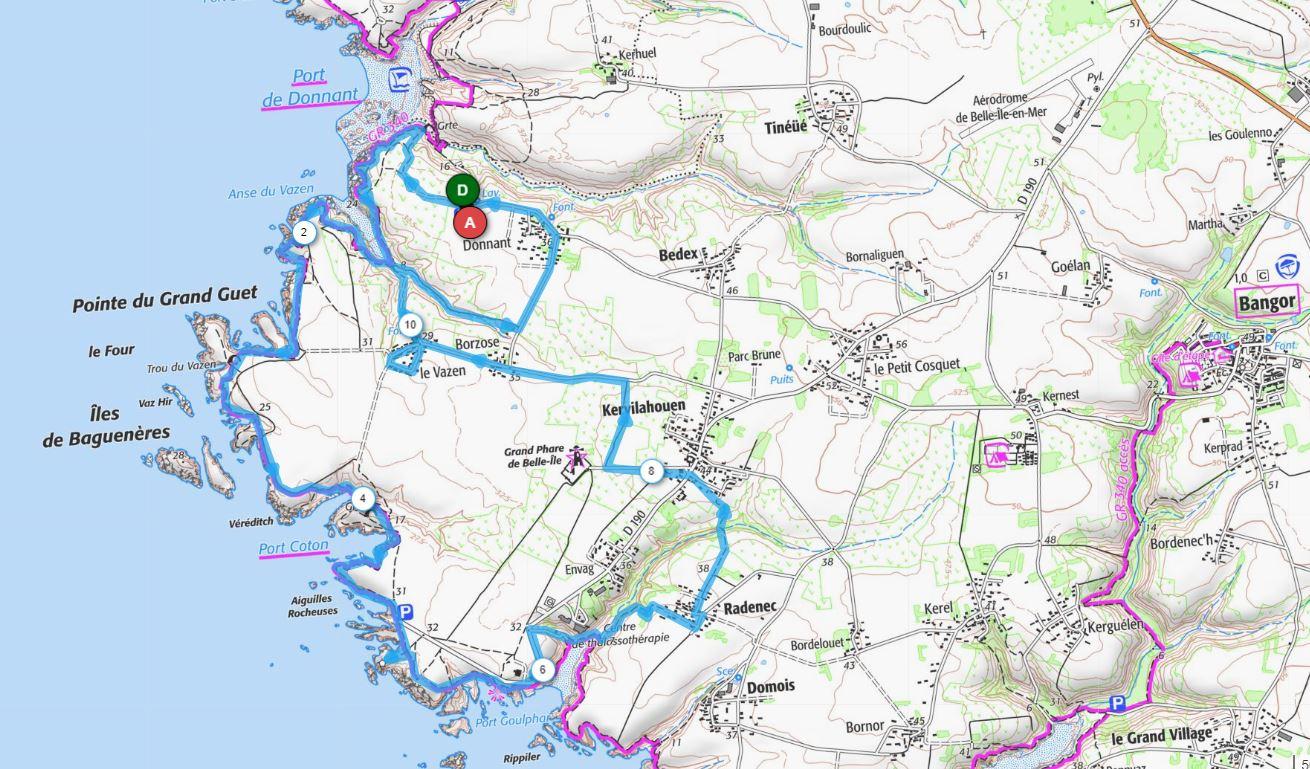Select waypoint 2 near Anse du Vazen
The width and height of the screenshot is (1310, 769).
(x=304, y=233)
